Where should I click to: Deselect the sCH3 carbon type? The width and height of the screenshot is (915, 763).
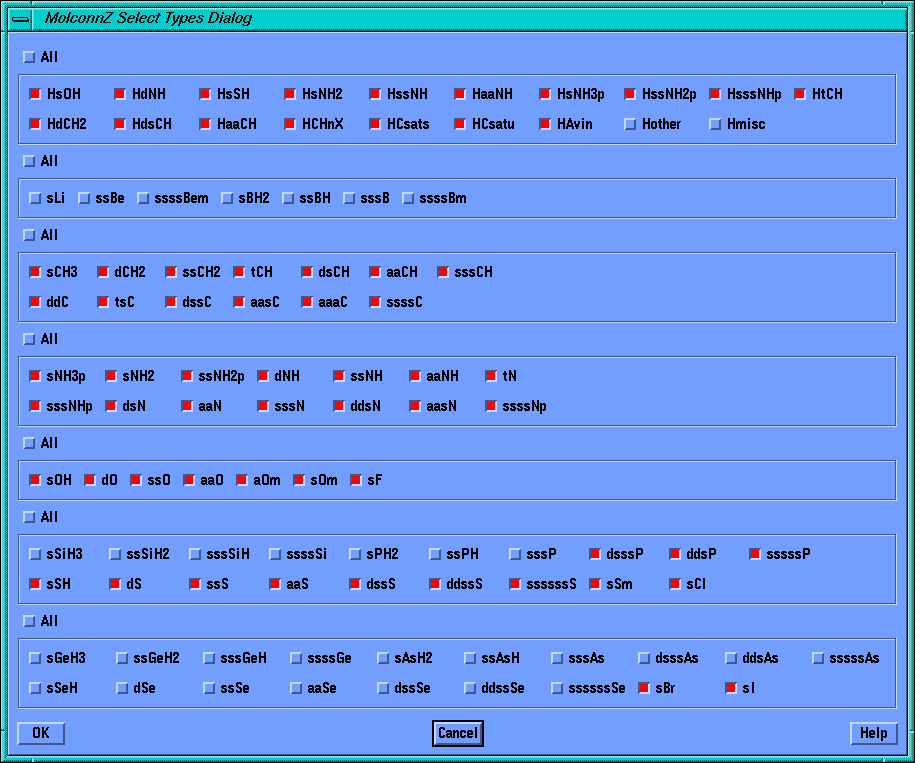(x=36, y=272)
